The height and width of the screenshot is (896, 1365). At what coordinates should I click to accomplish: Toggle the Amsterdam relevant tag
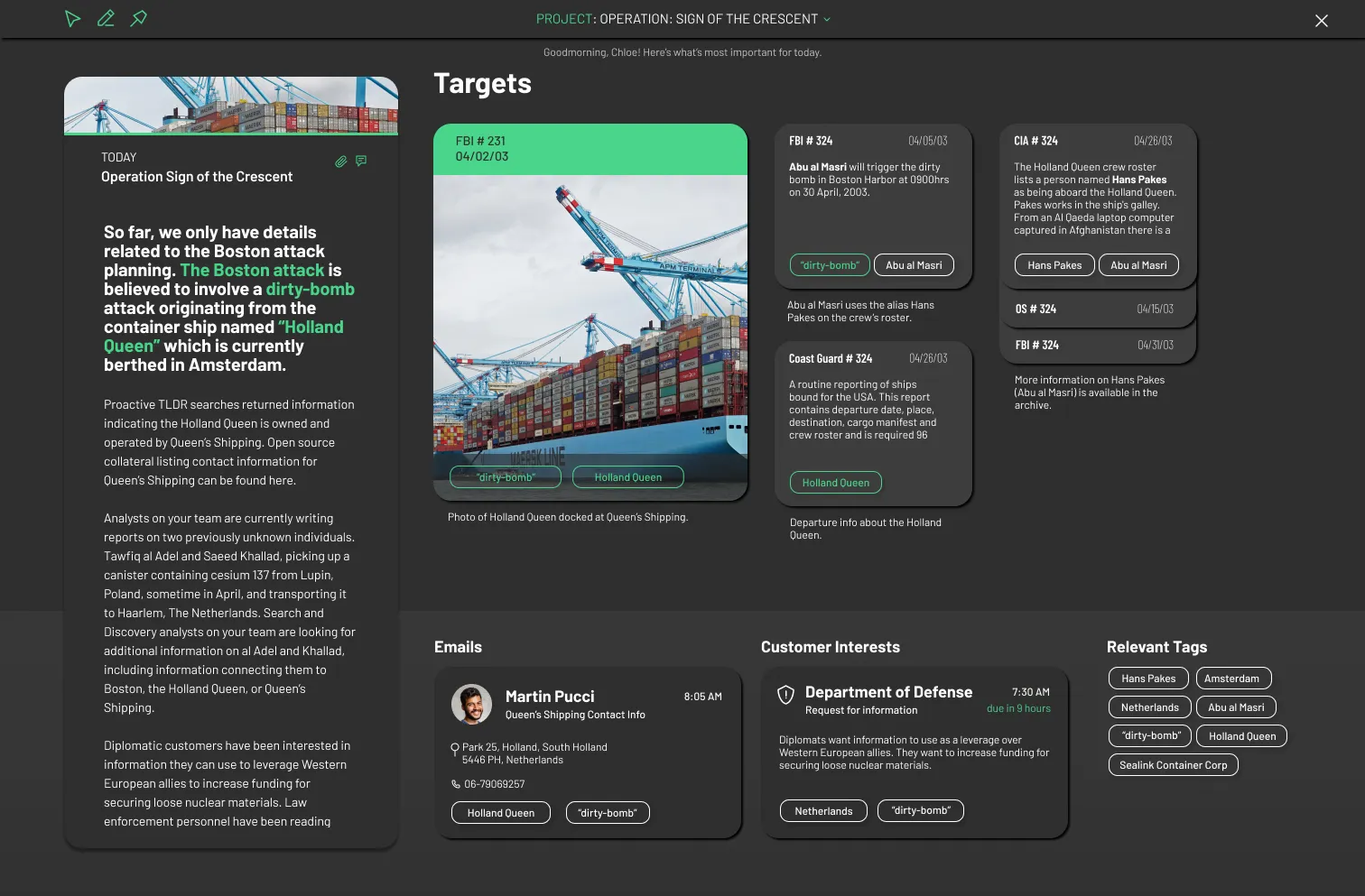click(x=1232, y=679)
